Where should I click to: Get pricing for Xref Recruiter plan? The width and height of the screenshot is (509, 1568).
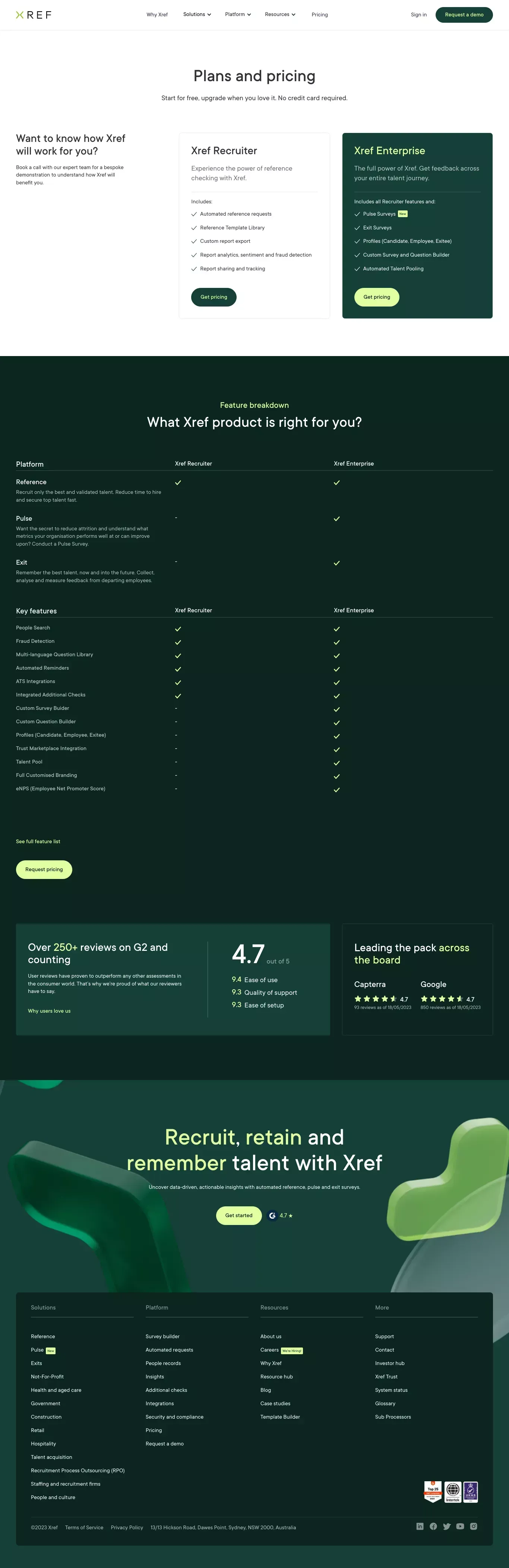tap(214, 297)
